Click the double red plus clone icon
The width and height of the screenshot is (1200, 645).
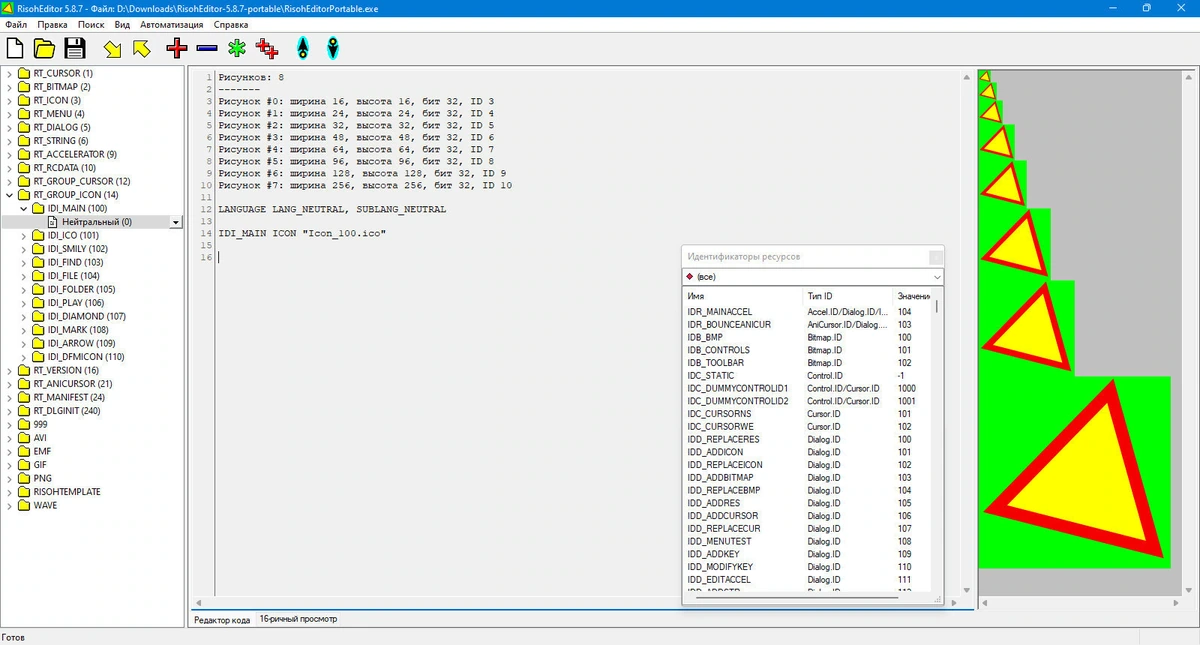tap(267, 47)
